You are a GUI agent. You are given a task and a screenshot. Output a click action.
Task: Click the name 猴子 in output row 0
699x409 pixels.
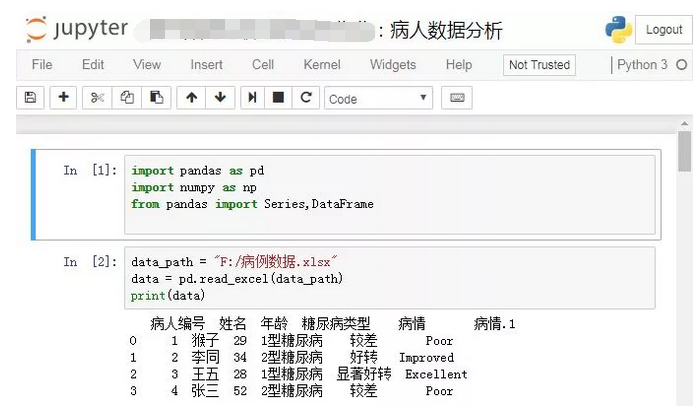(205, 340)
